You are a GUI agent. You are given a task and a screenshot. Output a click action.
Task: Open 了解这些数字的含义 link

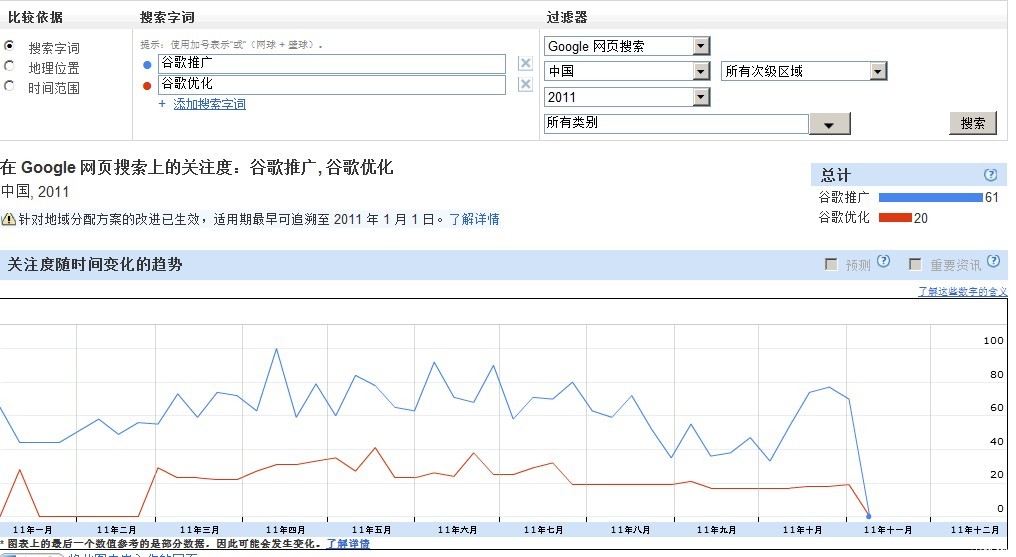point(963,291)
